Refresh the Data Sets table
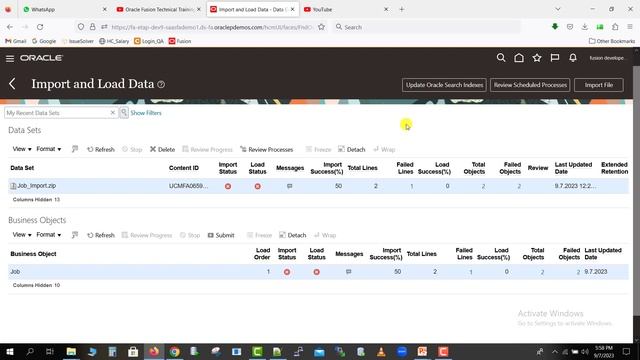This screenshot has width=640, height=360. pyautogui.click(x=101, y=149)
